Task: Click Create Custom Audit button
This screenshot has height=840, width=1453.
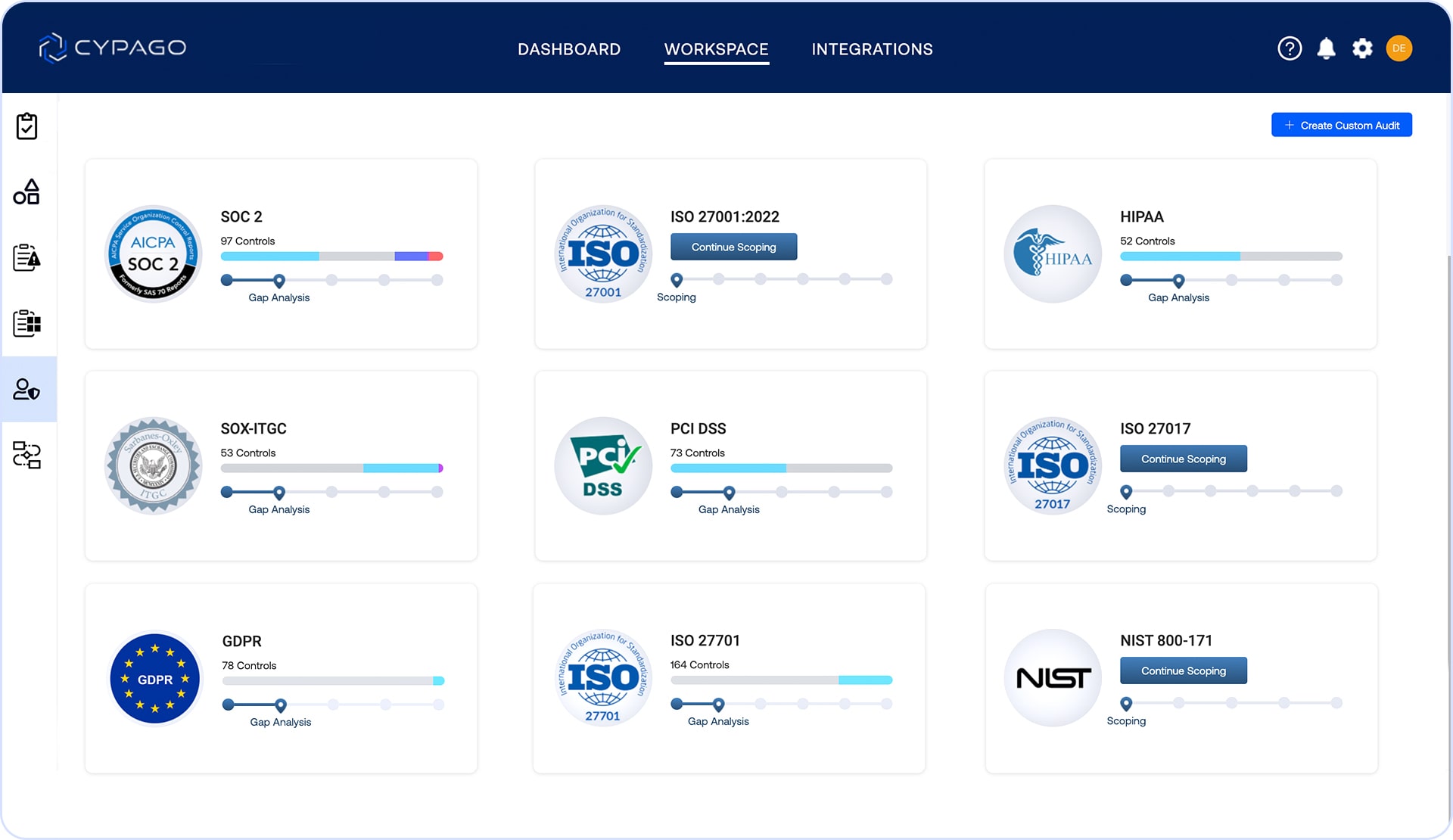Action: (1341, 125)
